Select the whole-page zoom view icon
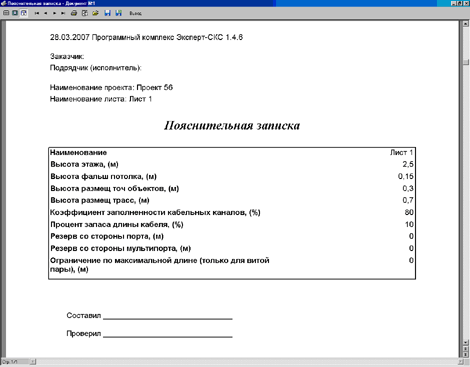Viewport: 470px width, 367px height. pyautogui.click(x=6, y=13)
